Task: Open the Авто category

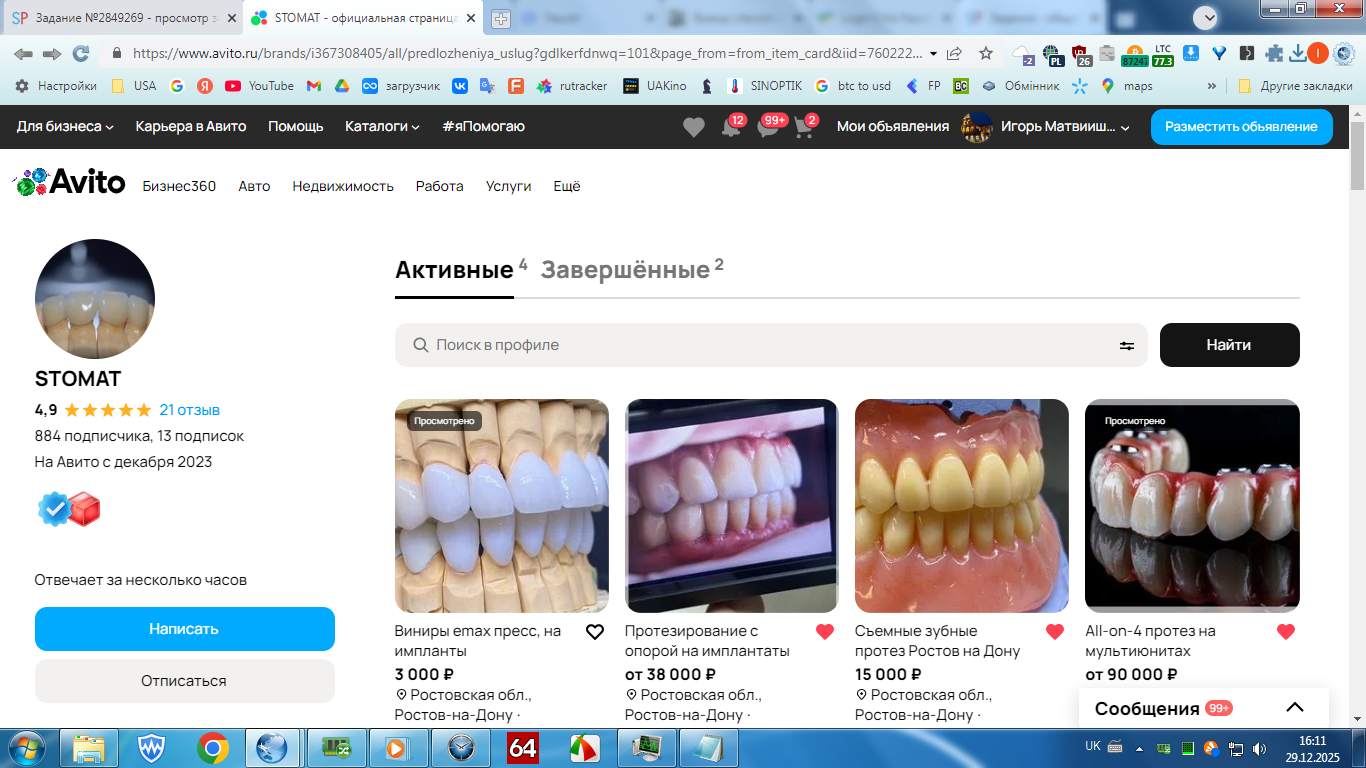Action: pos(254,186)
